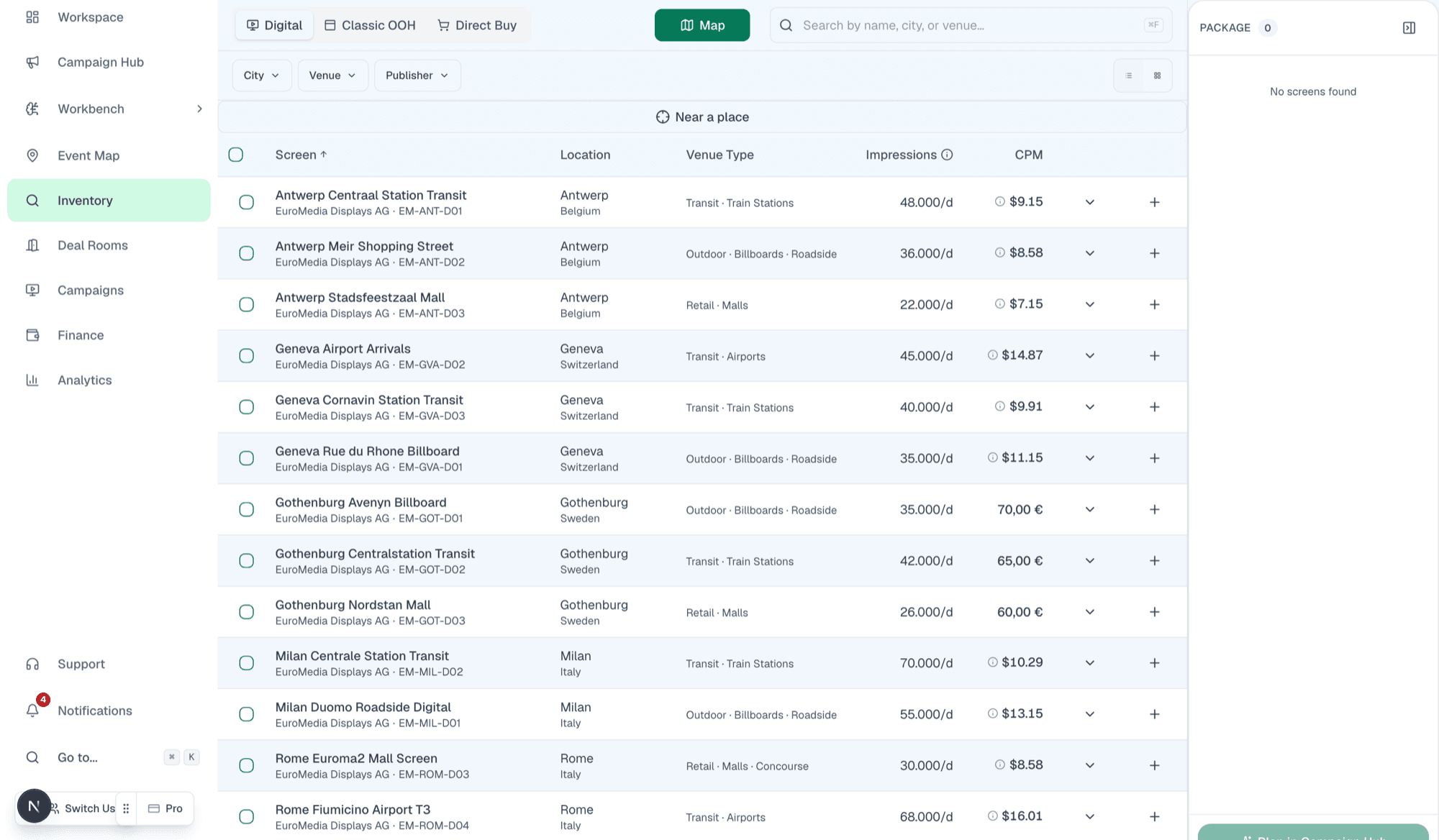Screen dimensions: 1439x840
Task: Open Notifications bell icon
Action: (x=32, y=711)
